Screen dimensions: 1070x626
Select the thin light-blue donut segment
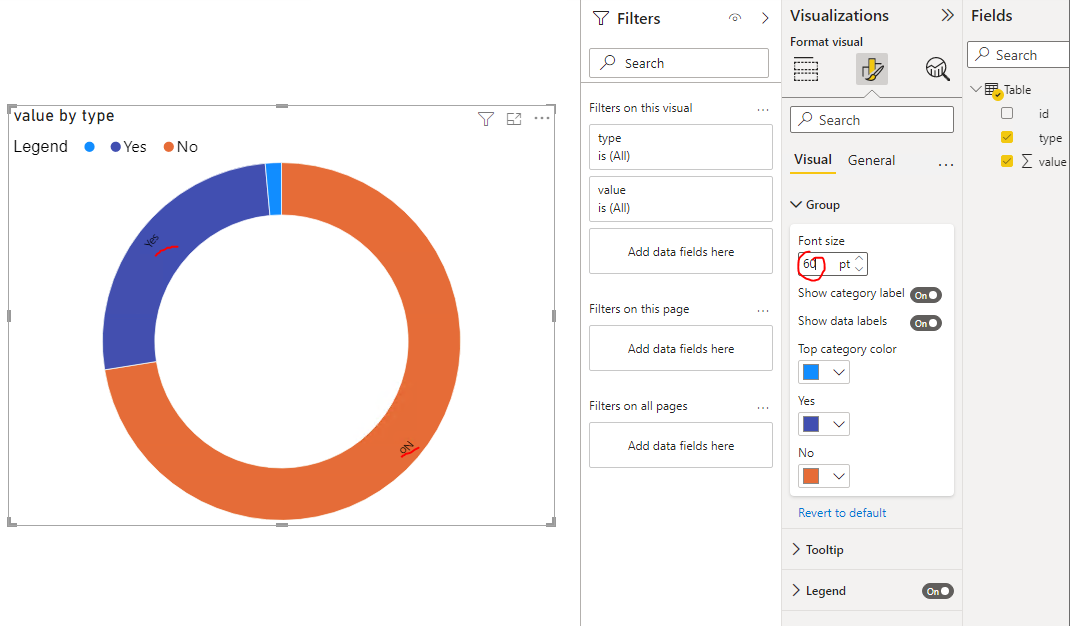[274, 189]
